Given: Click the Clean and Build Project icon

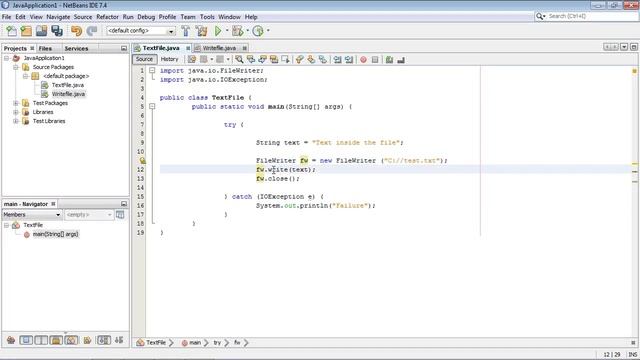Looking at the screenshot, I should (x=201, y=31).
